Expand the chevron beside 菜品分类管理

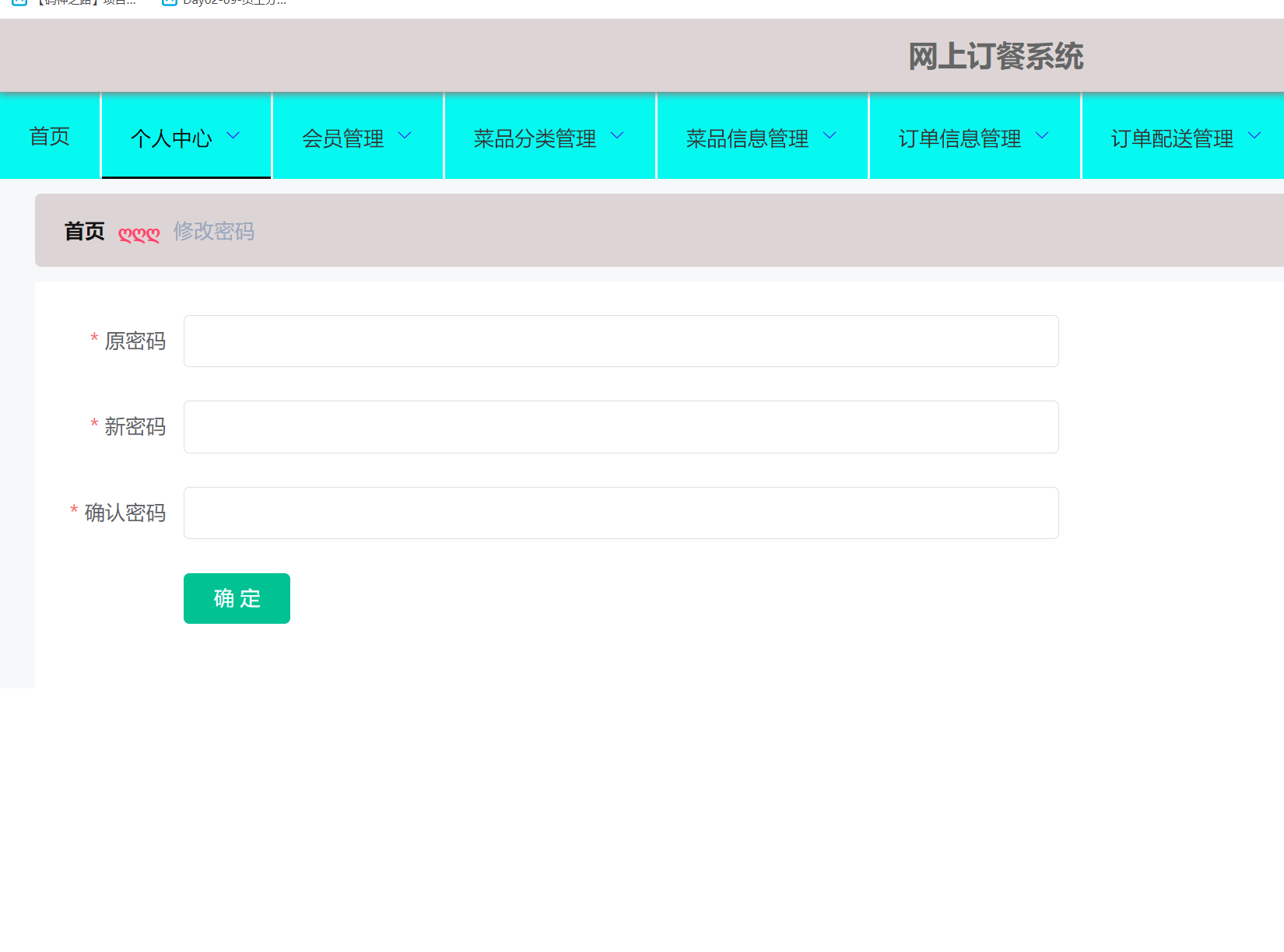click(x=617, y=135)
